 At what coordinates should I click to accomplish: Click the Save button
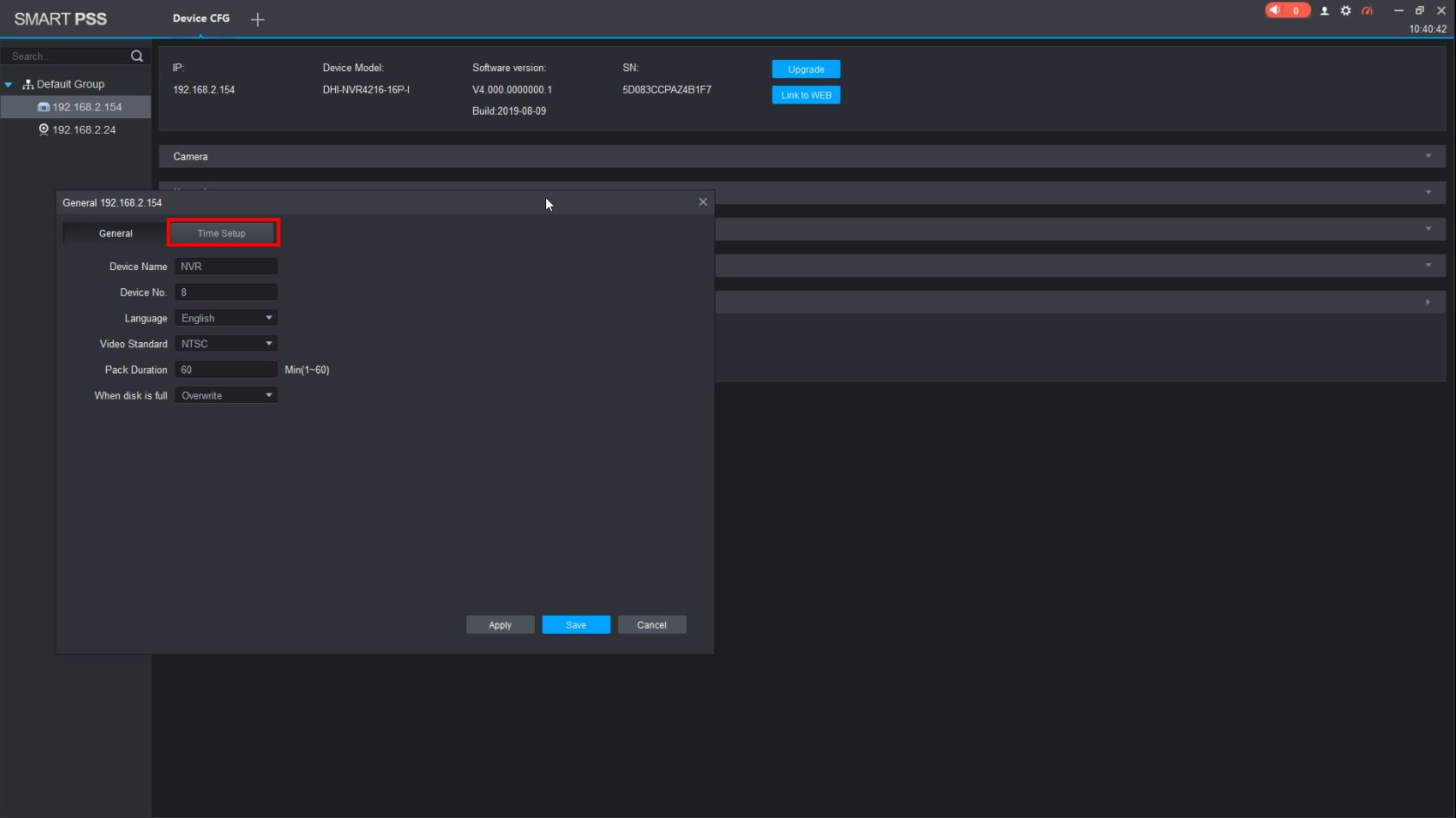tap(576, 625)
